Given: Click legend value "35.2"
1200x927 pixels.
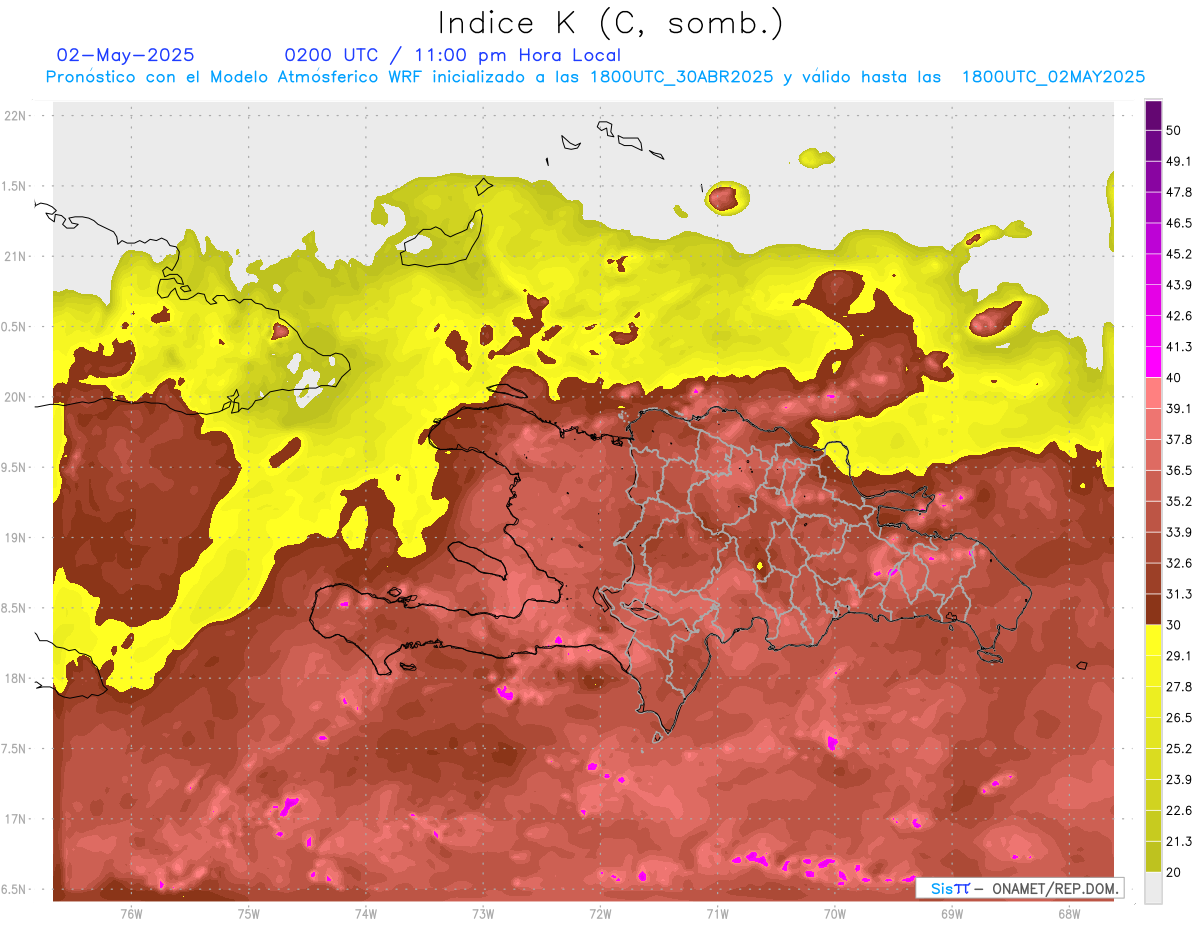Looking at the screenshot, I should [1178, 501].
